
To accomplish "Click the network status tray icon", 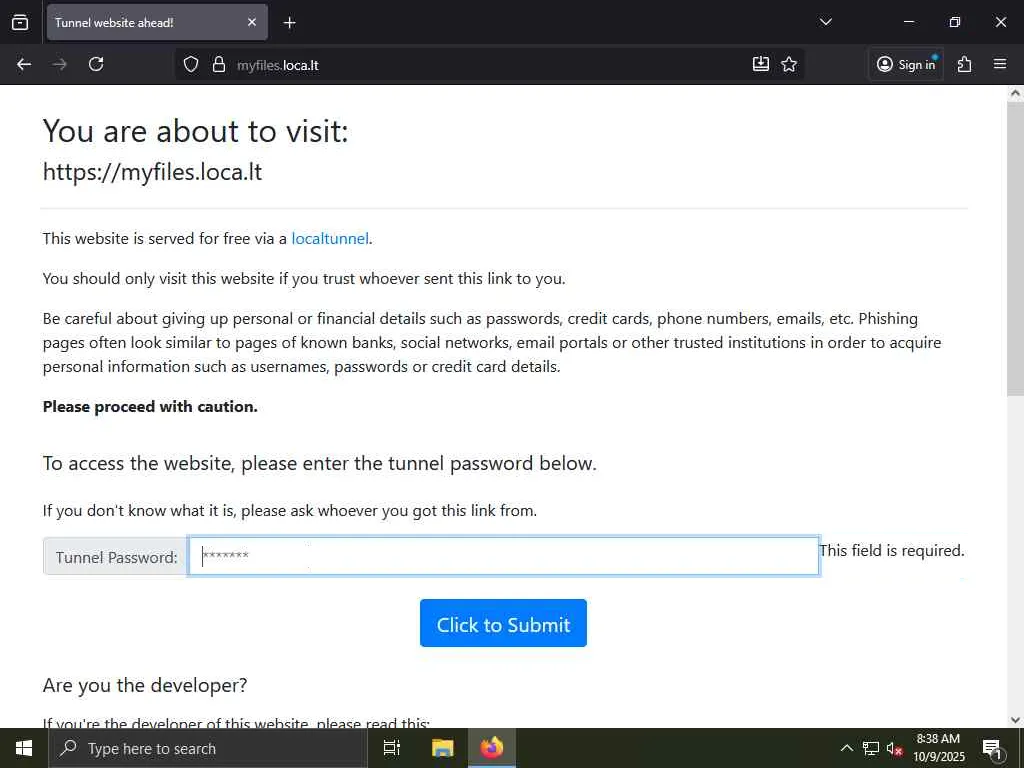I will 871,748.
